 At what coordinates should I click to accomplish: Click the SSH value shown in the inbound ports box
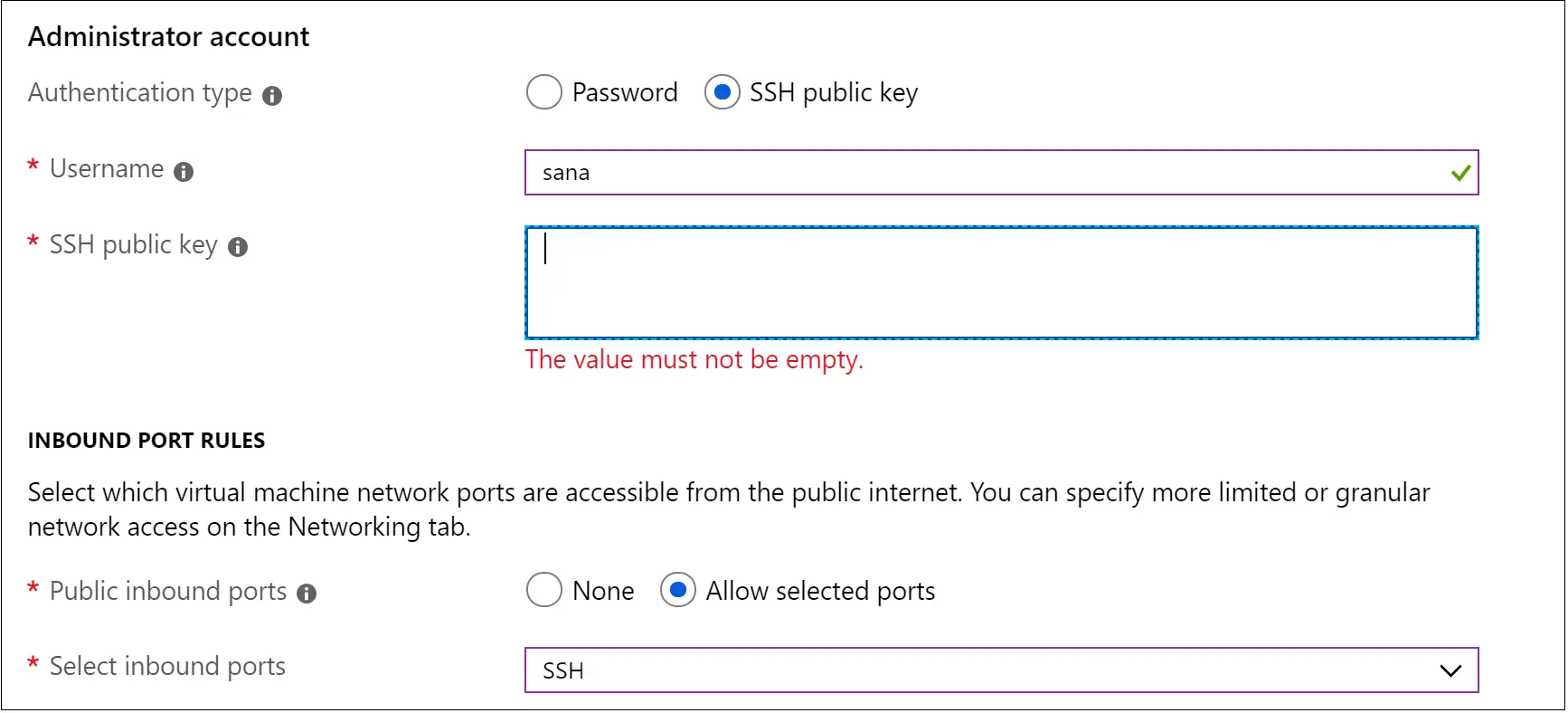562,671
